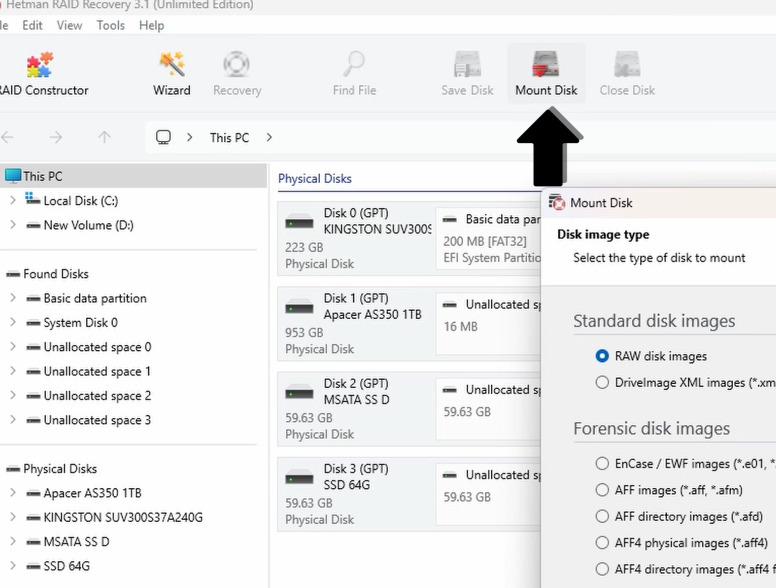Select This PC root in tree

[x=133, y=176]
